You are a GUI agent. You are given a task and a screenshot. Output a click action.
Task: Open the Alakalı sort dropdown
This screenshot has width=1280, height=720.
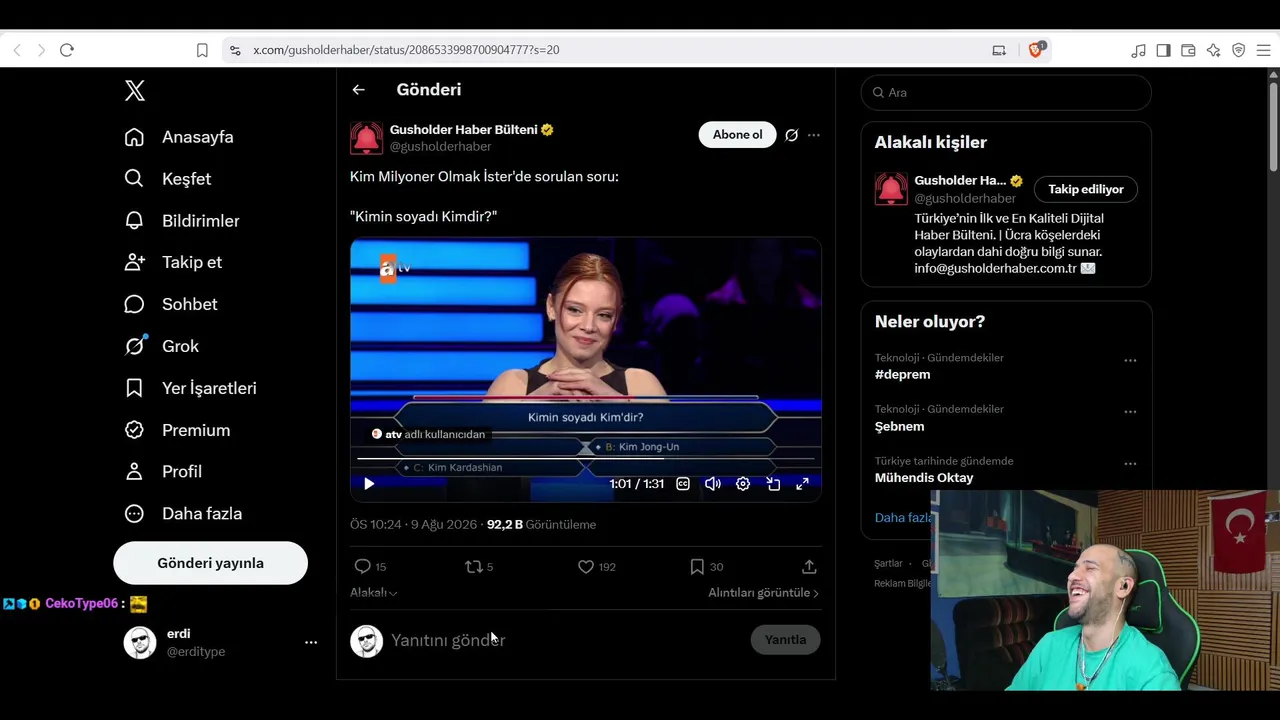[x=374, y=593]
